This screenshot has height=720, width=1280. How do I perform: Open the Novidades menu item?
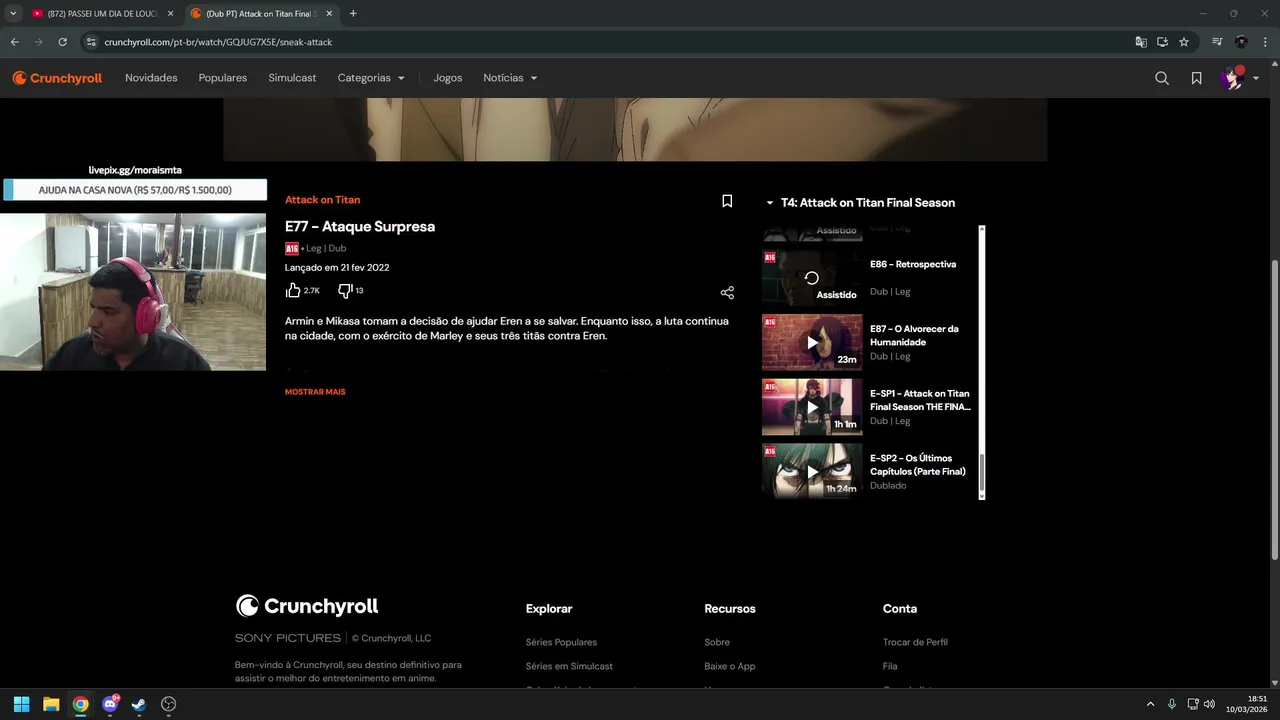pos(151,78)
